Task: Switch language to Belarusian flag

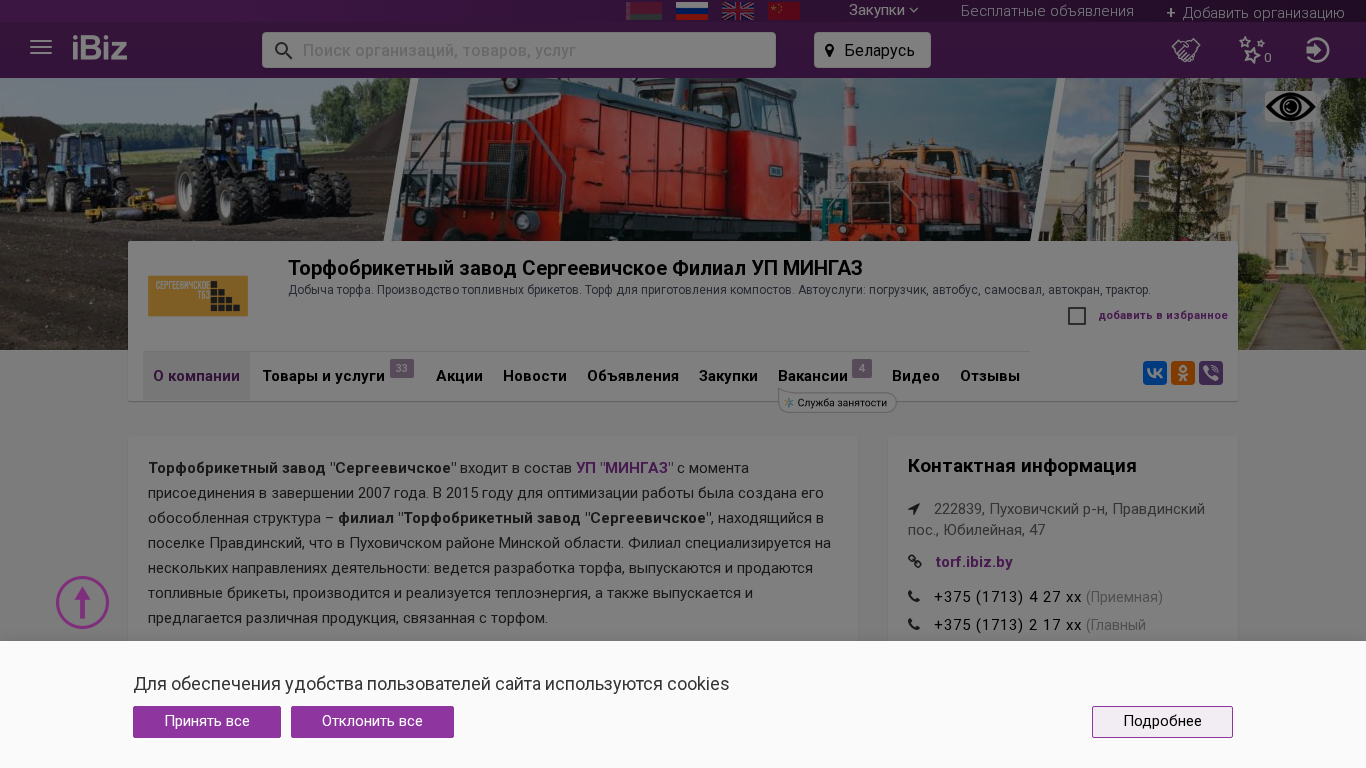Action: 644,10
